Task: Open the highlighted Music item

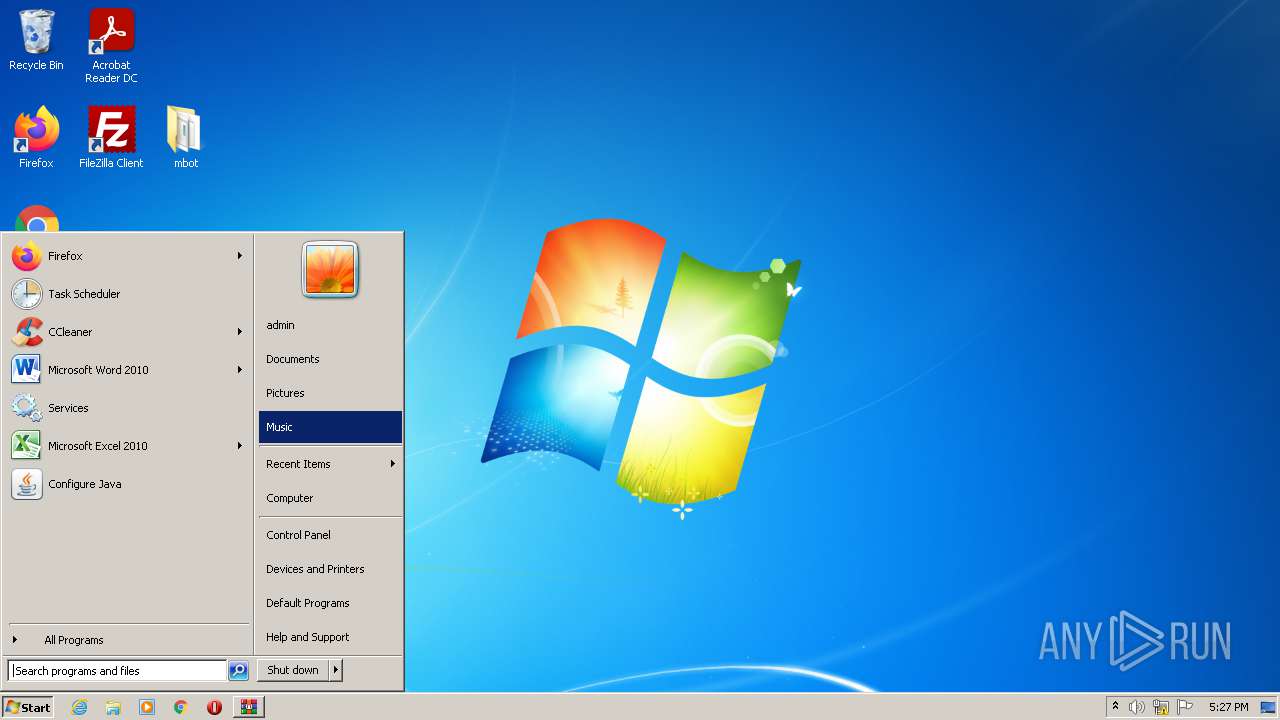Action: [330, 427]
